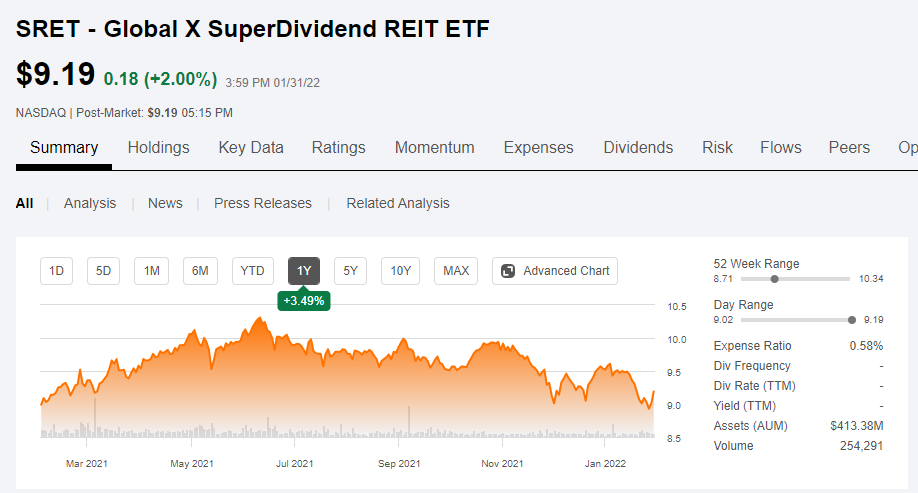
Task: Click the Yield (TTM) label
Action: click(x=744, y=406)
